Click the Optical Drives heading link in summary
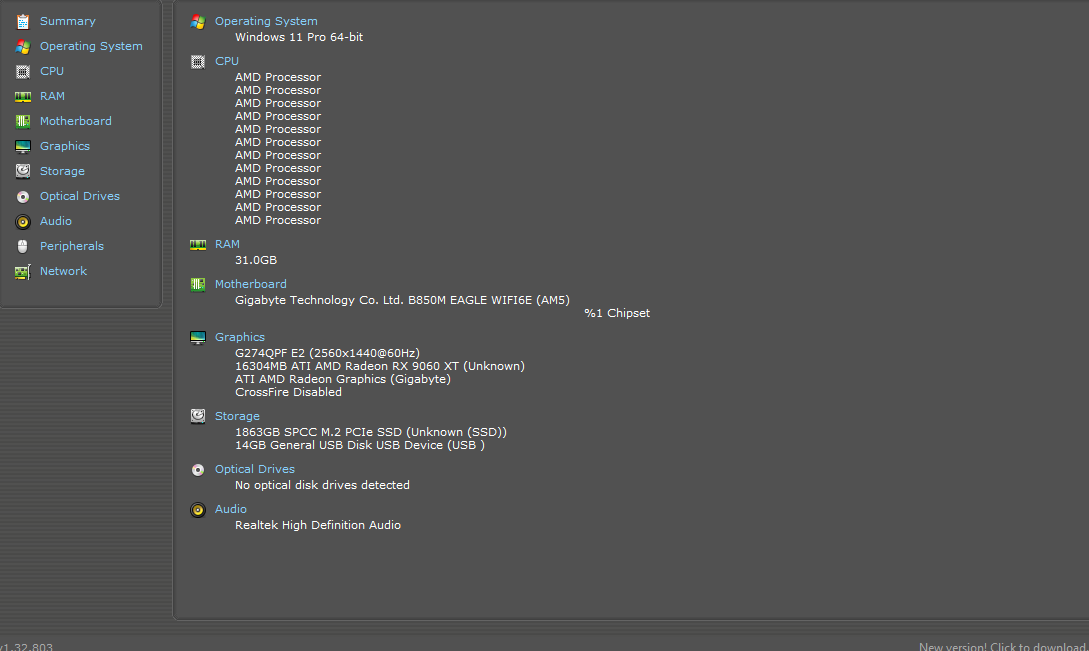This screenshot has width=1089, height=651. (x=255, y=470)
